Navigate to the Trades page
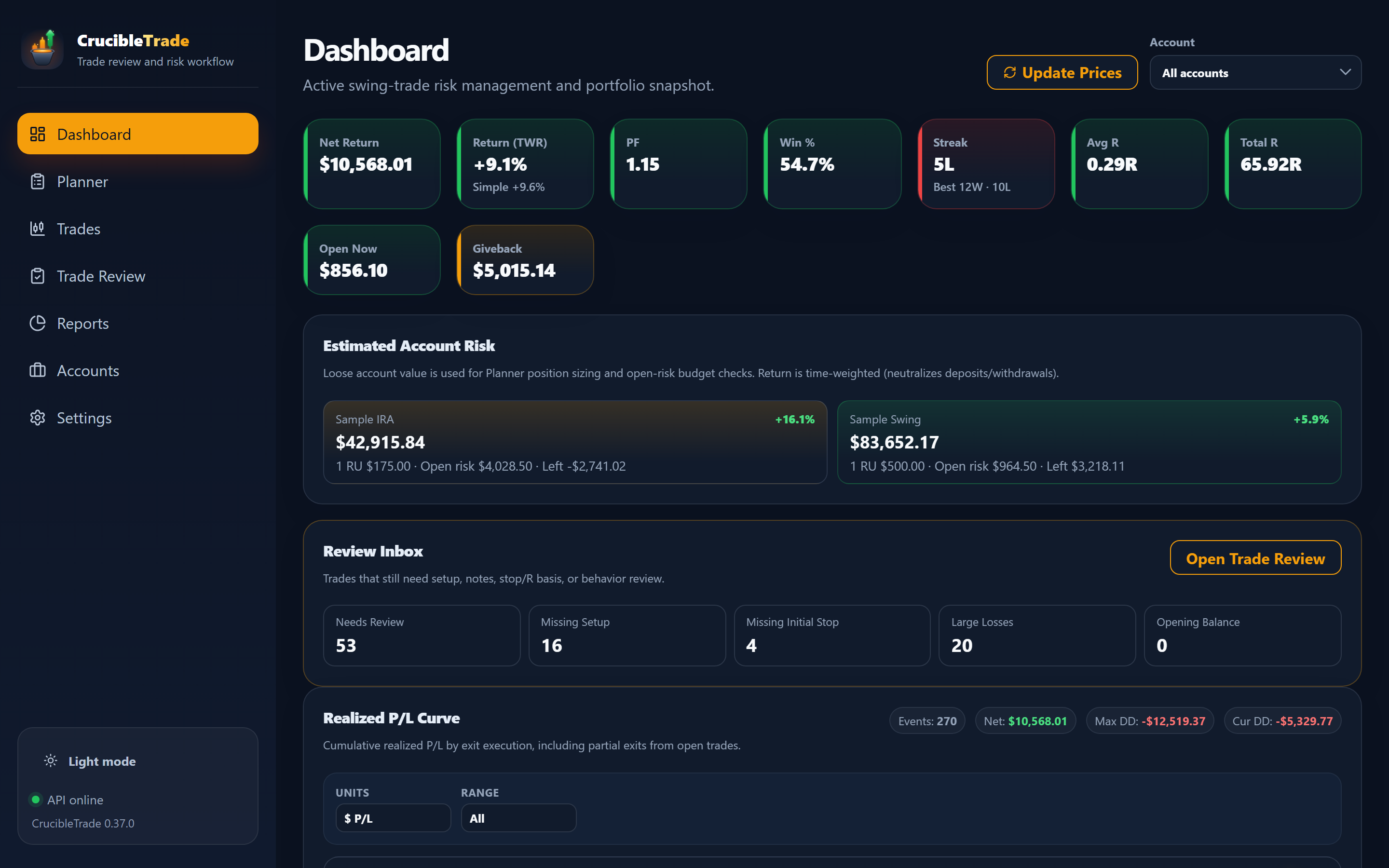Screen dimensions: 1389x868 tap(138, 229)
